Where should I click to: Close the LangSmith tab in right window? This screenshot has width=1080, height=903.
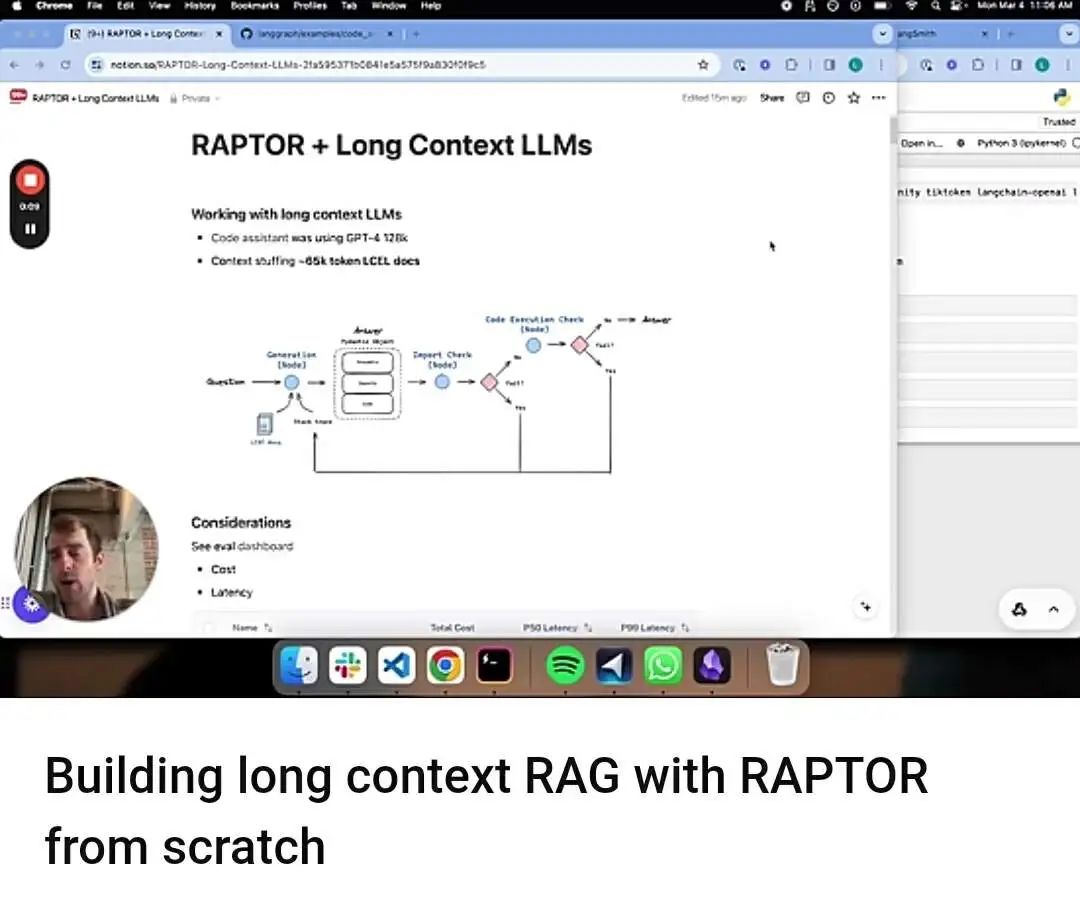(x=984, y=34)
